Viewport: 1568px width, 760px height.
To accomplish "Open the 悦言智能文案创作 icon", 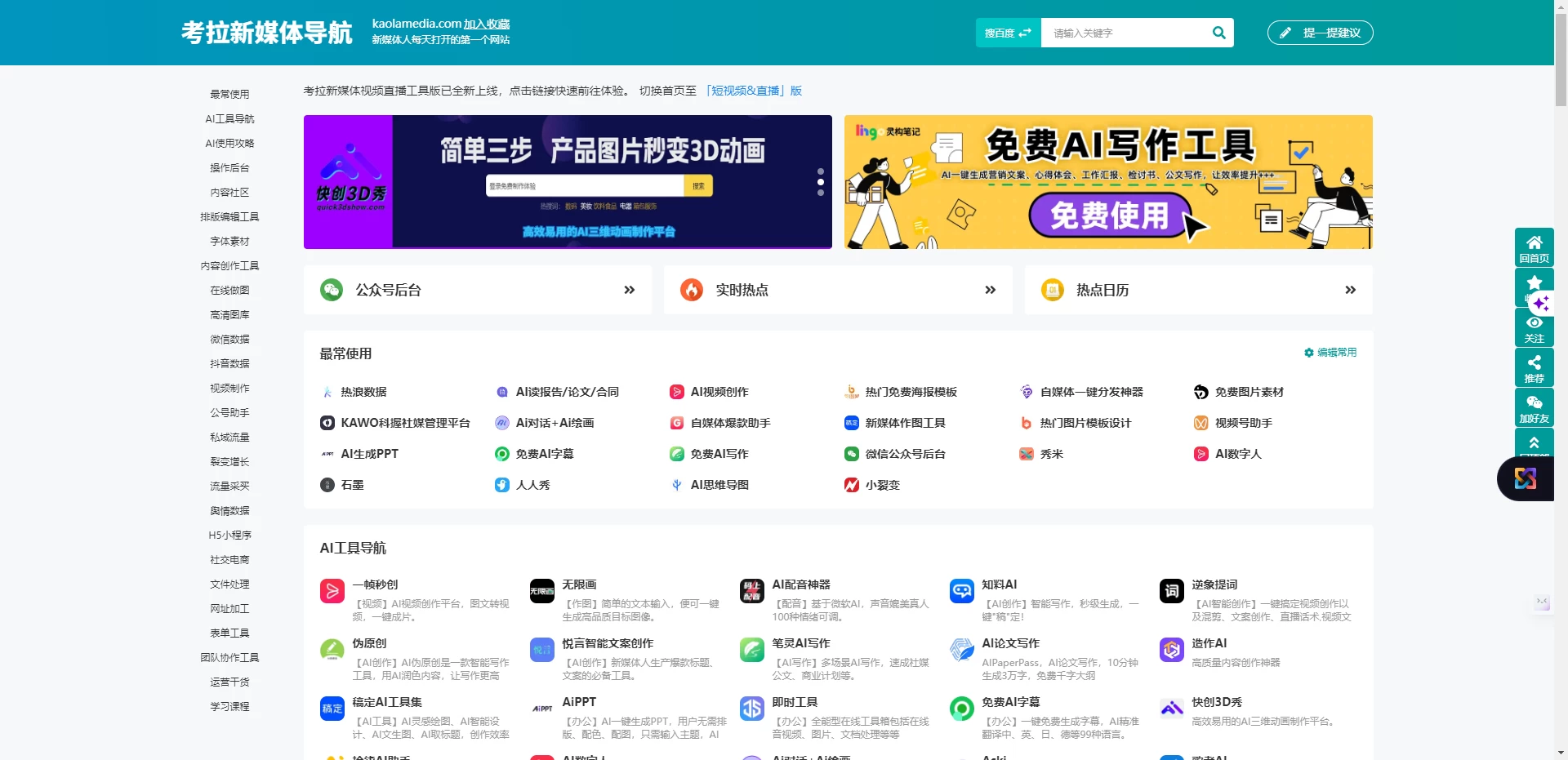I will coord(541,650).
